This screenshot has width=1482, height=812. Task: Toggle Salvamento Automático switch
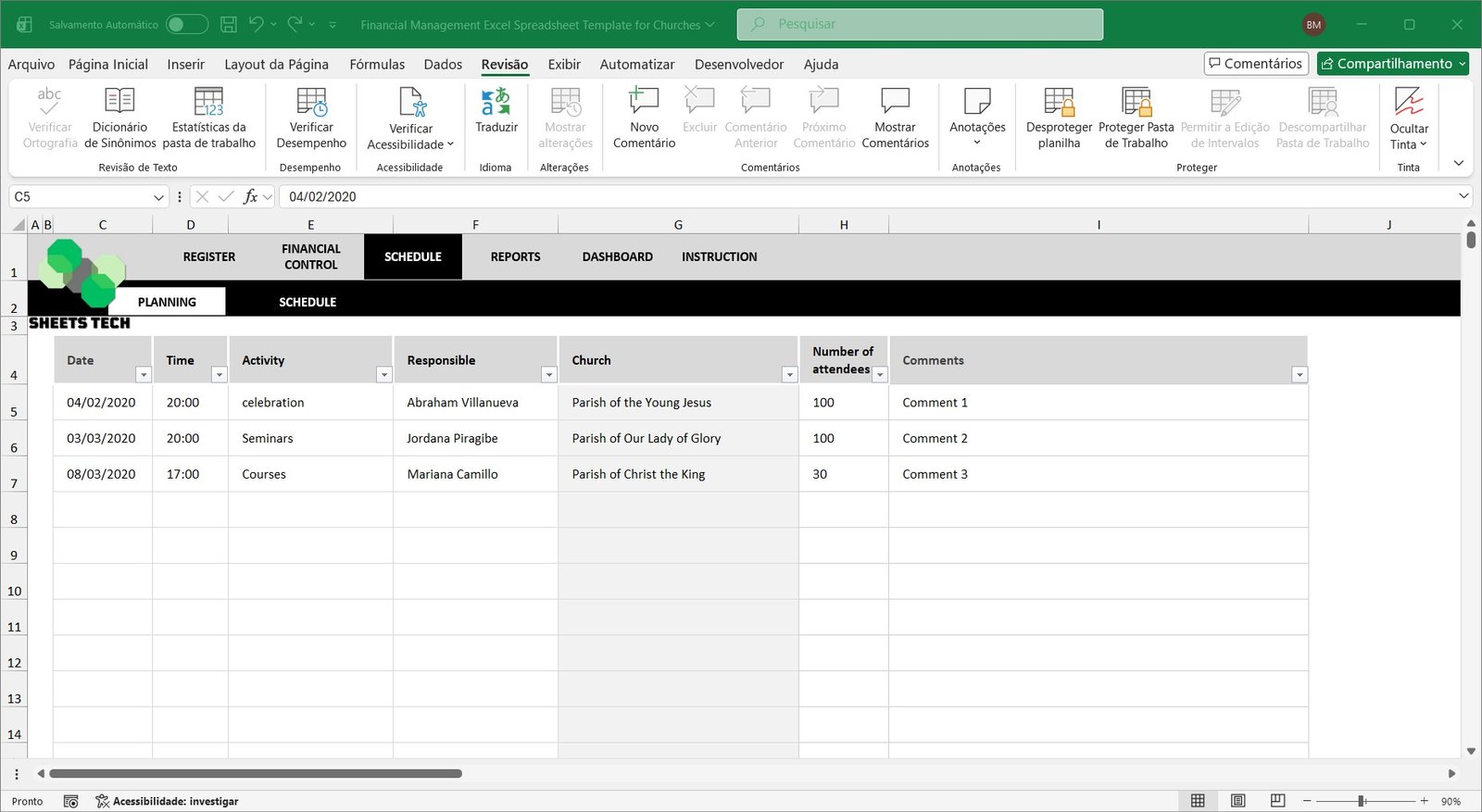(186, 25)
